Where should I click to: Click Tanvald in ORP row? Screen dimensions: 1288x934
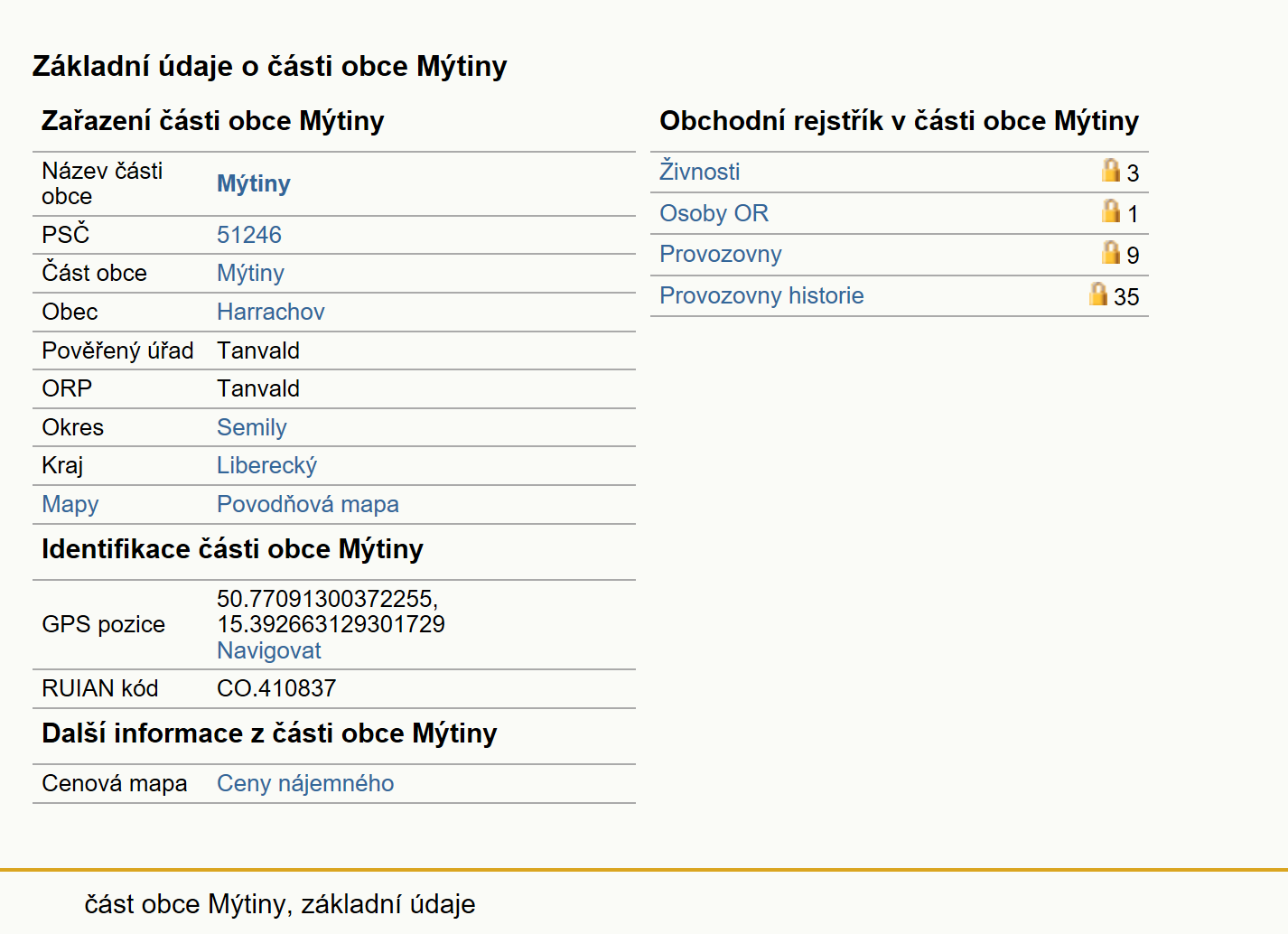[258, 388]
